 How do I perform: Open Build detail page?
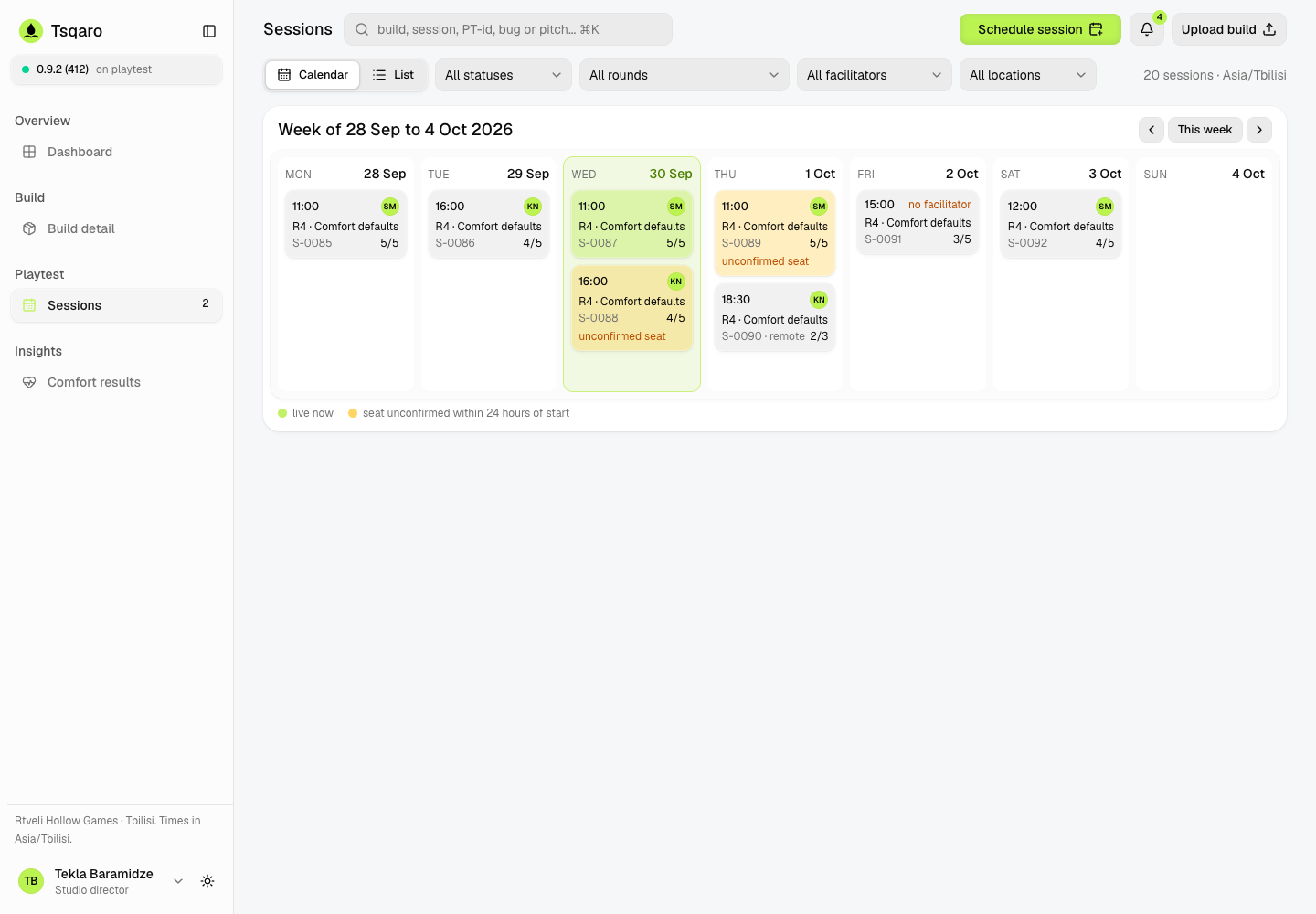116,228
